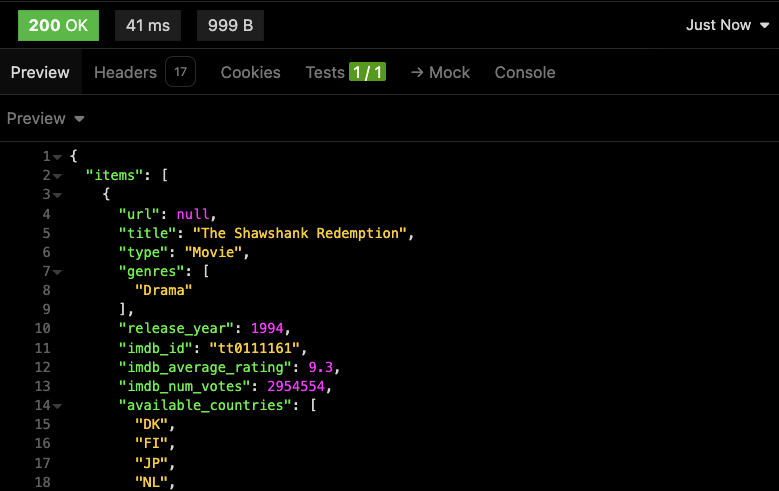Click the "title" key

tap(147, 233)
